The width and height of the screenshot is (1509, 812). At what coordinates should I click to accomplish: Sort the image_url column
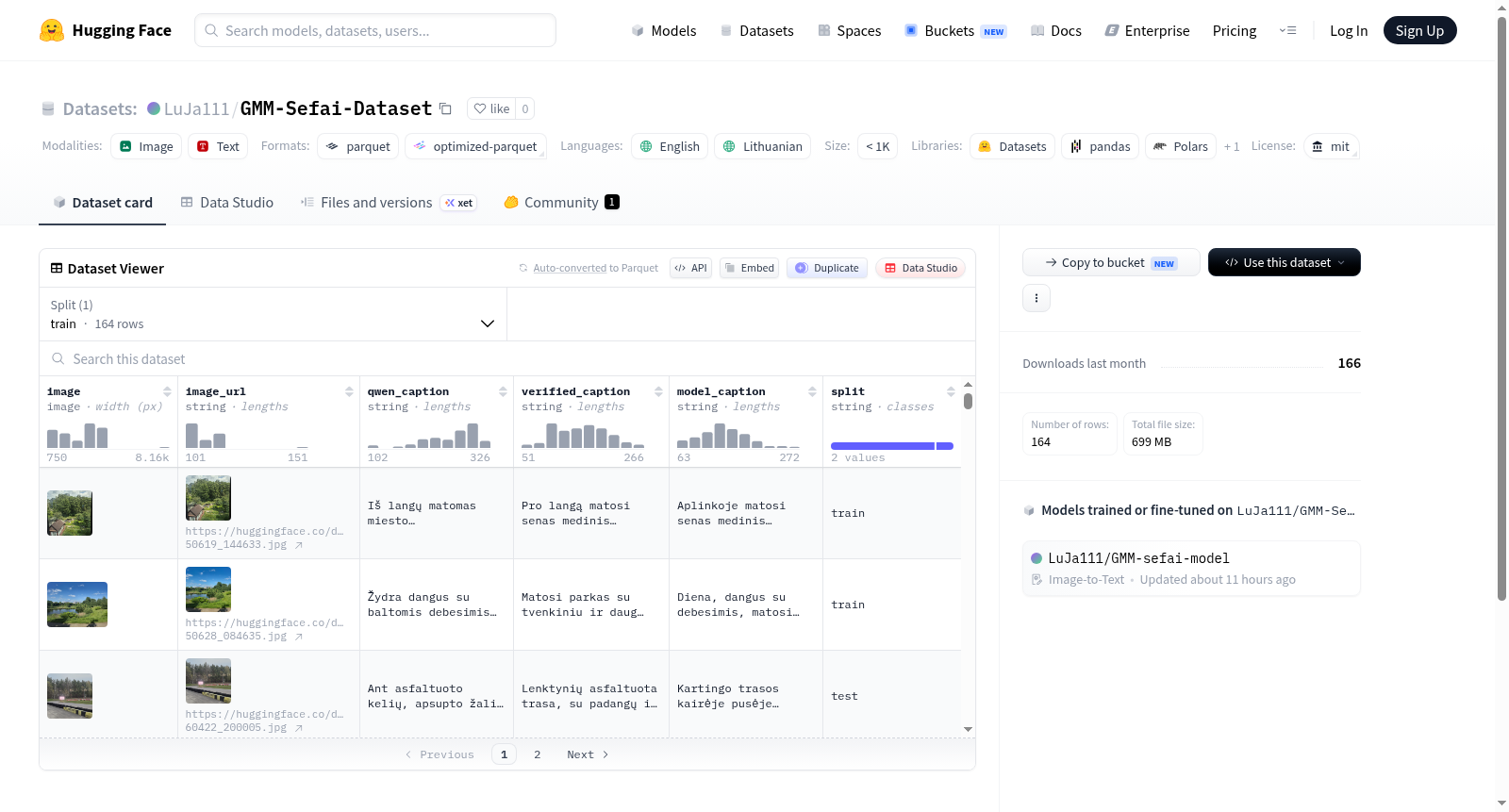(349, 391)
